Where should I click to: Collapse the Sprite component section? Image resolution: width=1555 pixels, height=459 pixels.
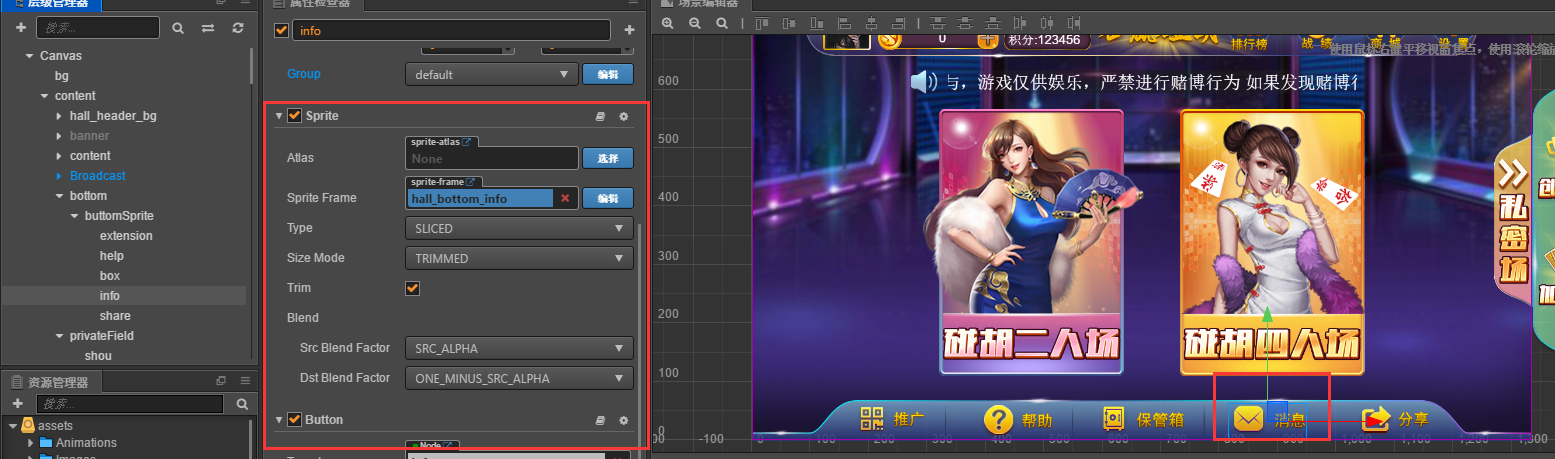coord(279,116)
